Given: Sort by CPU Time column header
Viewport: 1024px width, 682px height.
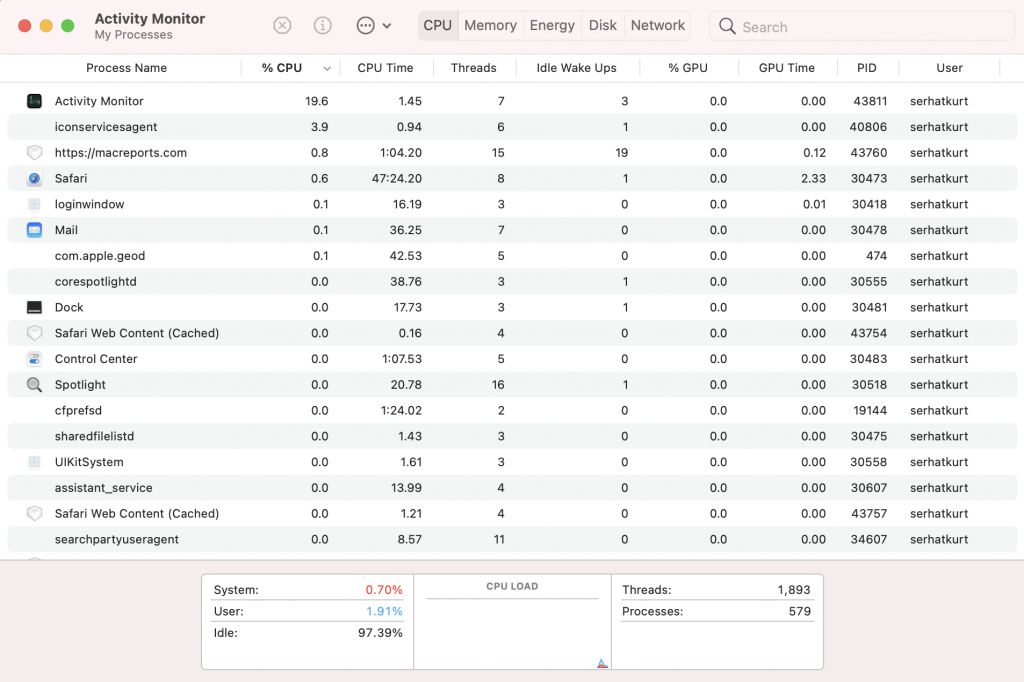Looking at the screenshot, I should pos(385,68).
